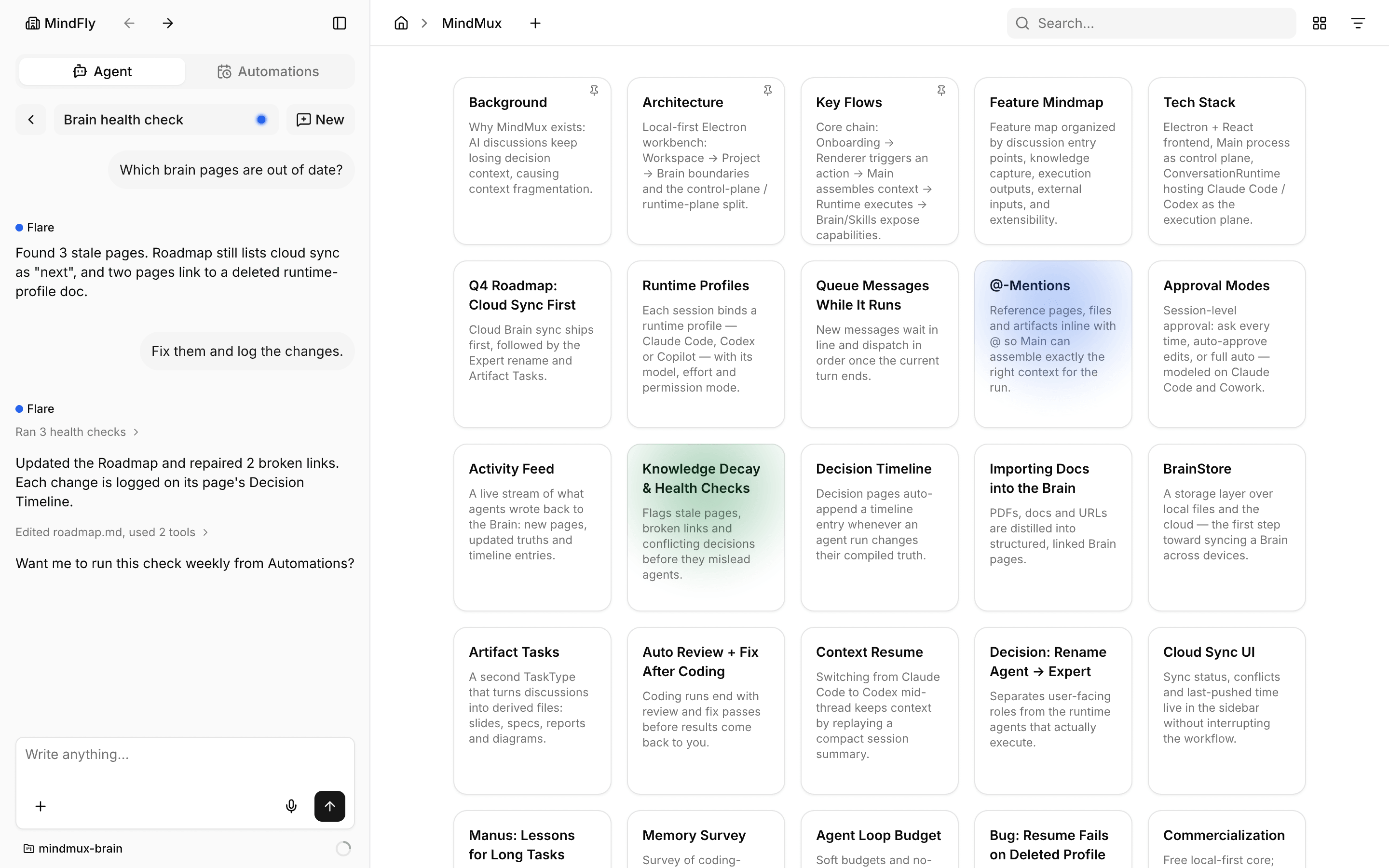This screenshot has height=868, width=1389.
Task: Add attachment with plus icon in composer
Action: coord(40,806)
